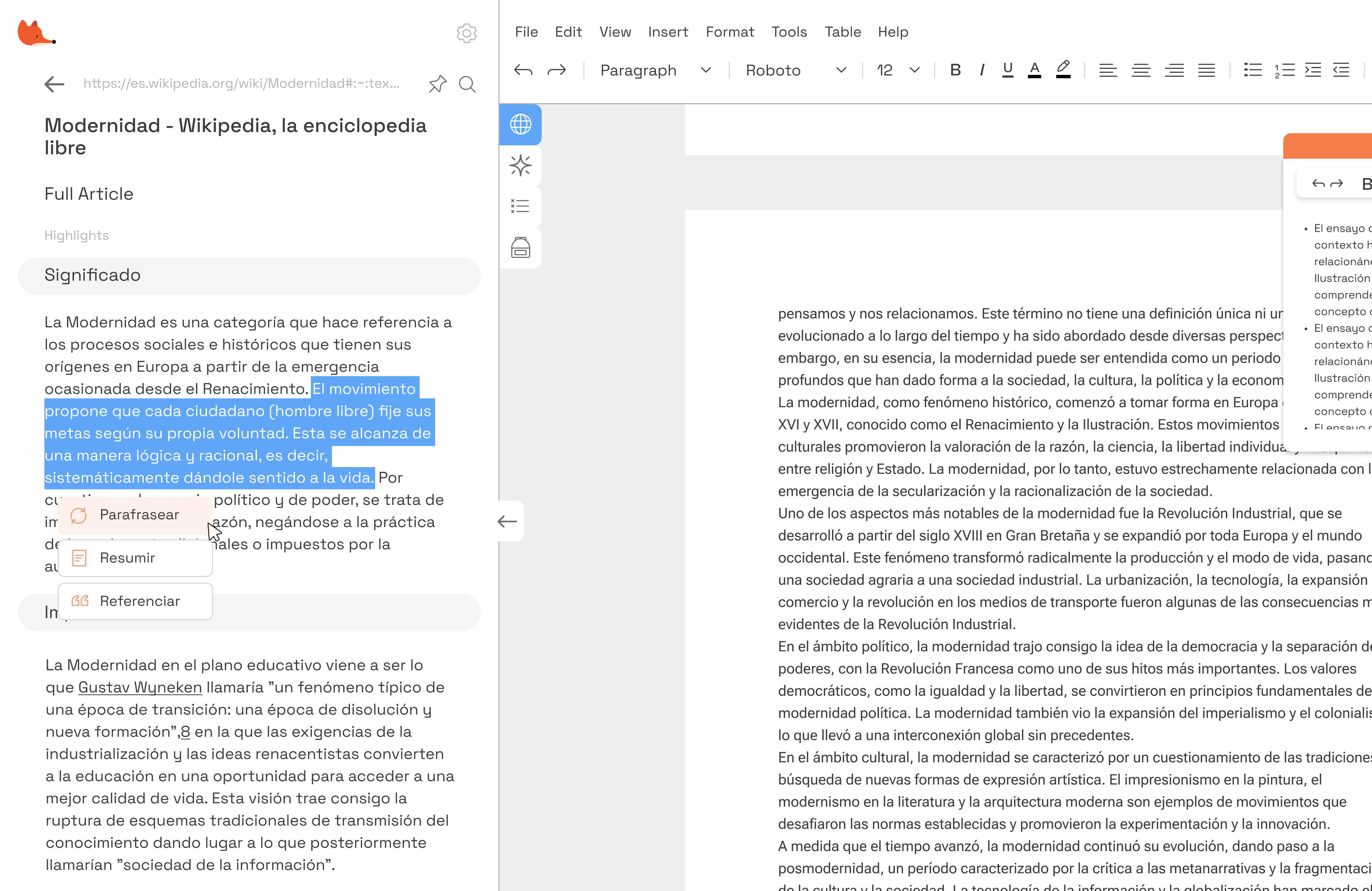Open settings gear in sidebar
The image size is (1372, 891).
(x=466, y=33)
